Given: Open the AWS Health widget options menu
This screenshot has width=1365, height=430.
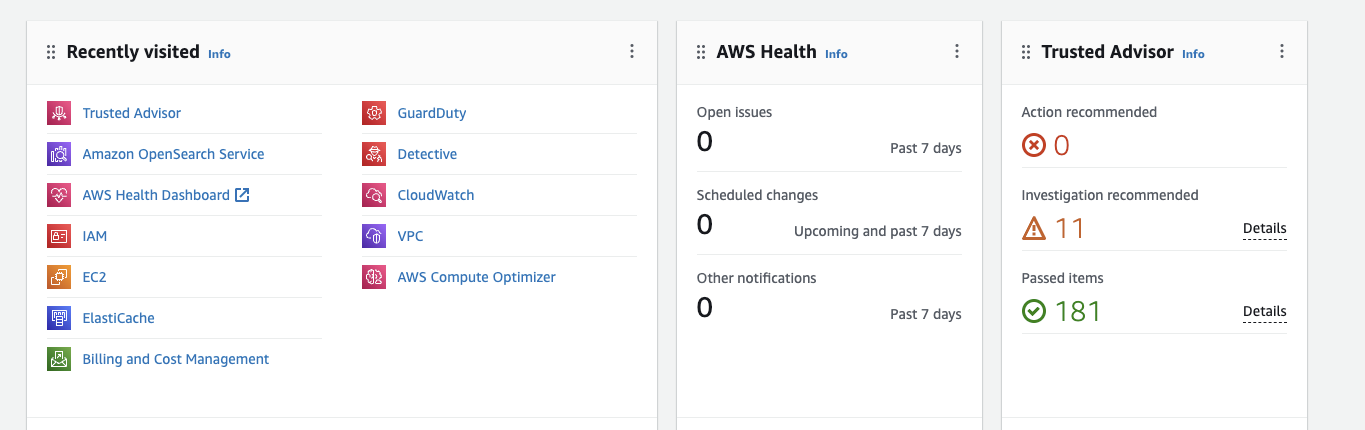Looking at the screenshot, I should pyautogui.click(x=957, y=52).
